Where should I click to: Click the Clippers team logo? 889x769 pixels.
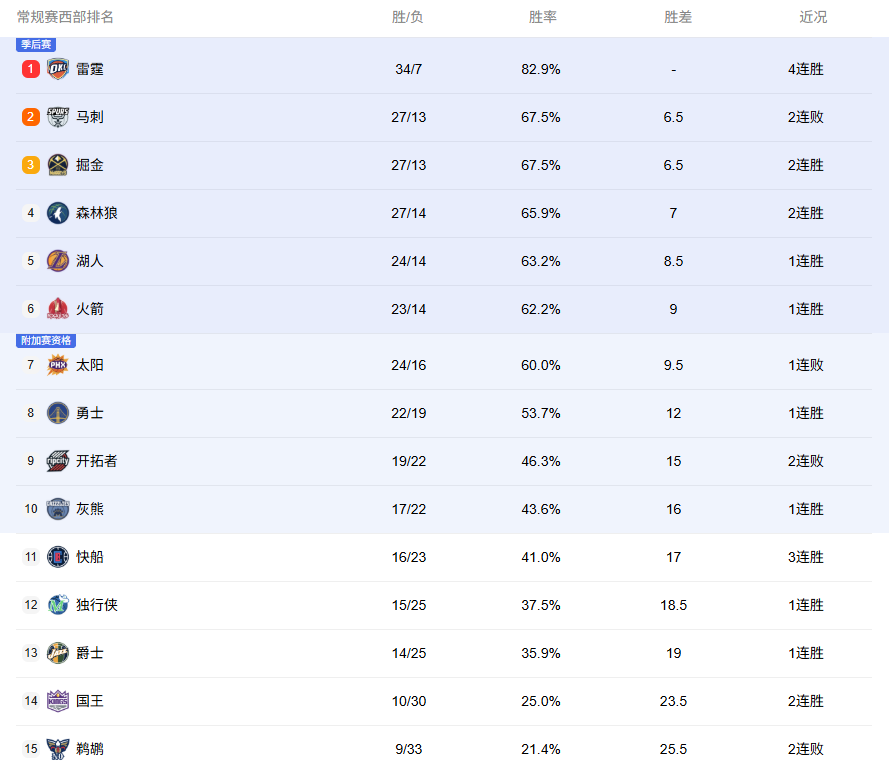click(x=58, y=557)
